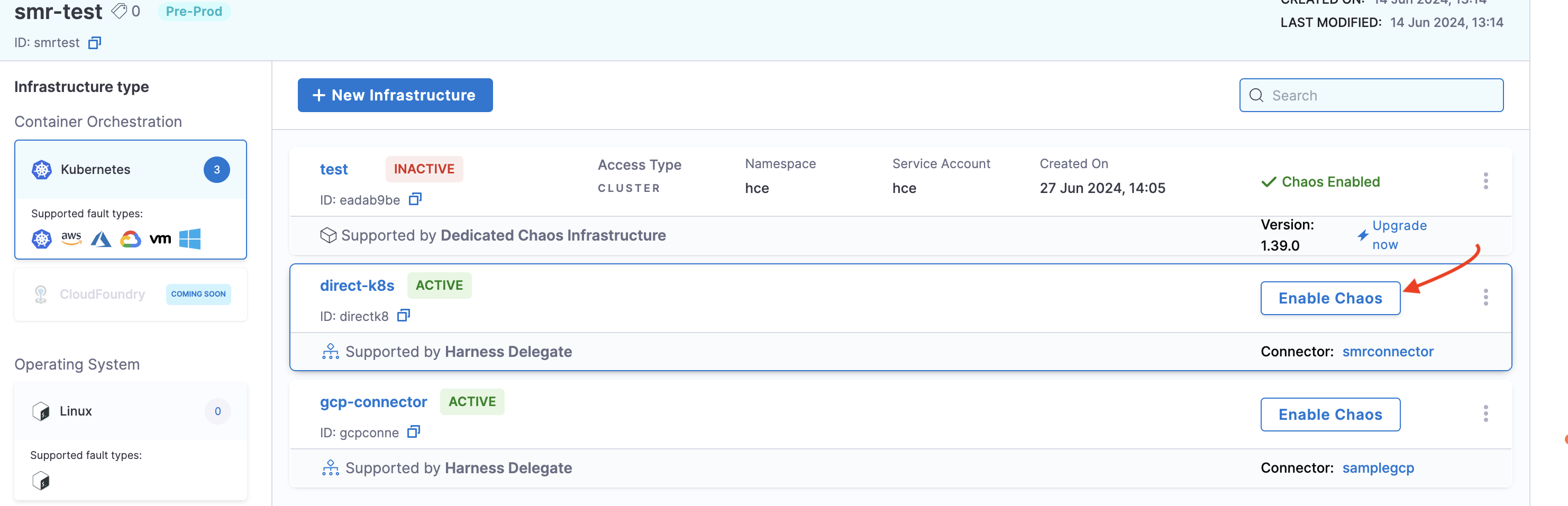Click the tag icon beside smr-test
Image resolution: width=1568 pixels, height=506 pixels.
point(120,11)
